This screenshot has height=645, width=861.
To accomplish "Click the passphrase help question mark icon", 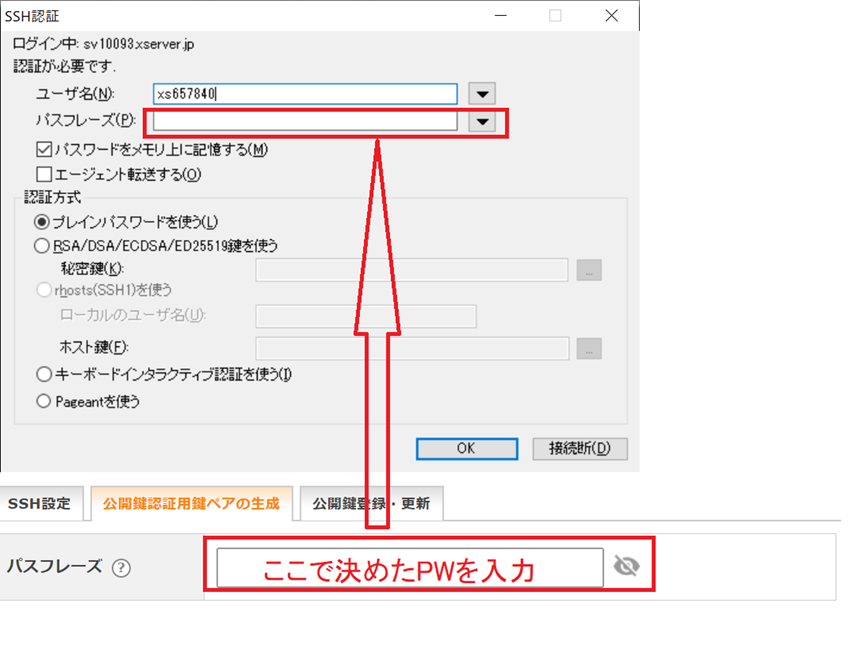I will pyautogui.click(x=122, y=567).
